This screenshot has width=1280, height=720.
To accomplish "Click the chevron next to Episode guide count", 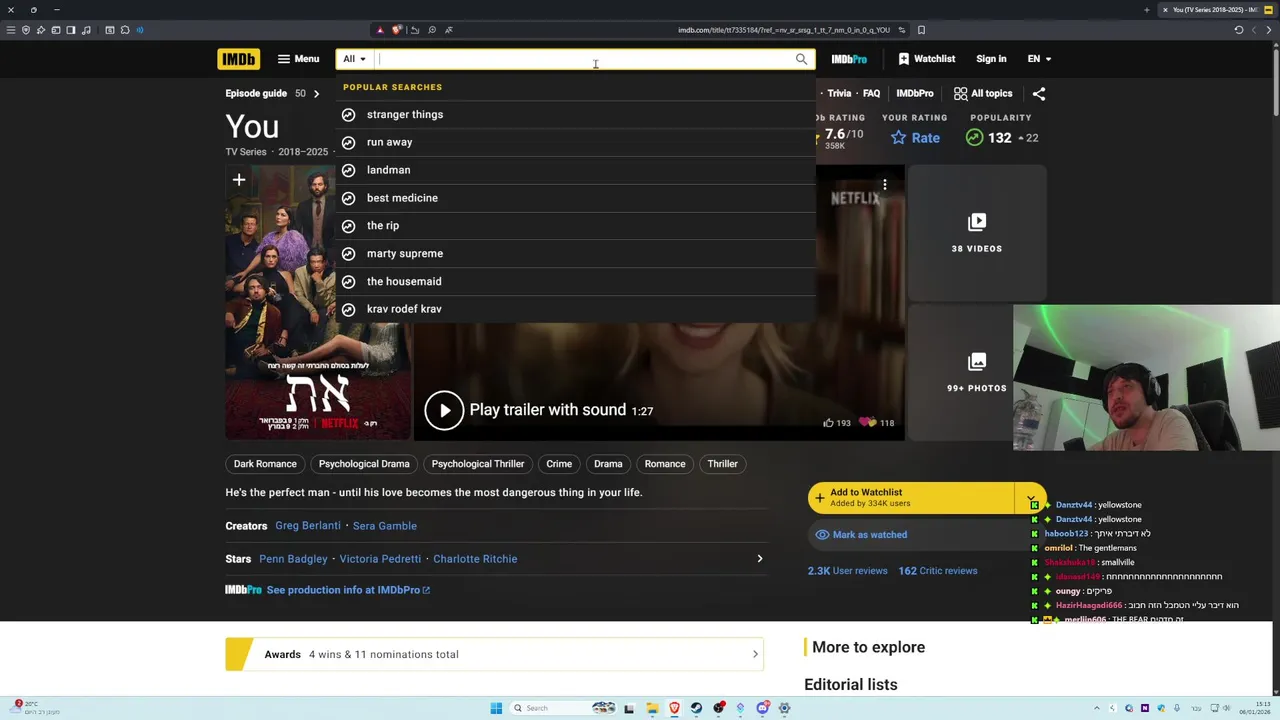I will click(316, 93).
